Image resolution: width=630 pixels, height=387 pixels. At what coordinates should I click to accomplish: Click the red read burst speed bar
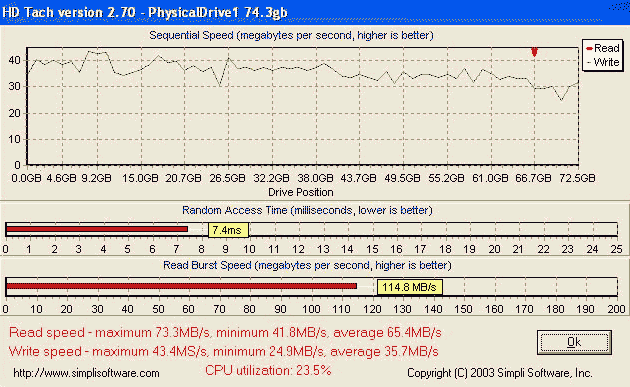(182, 286)
